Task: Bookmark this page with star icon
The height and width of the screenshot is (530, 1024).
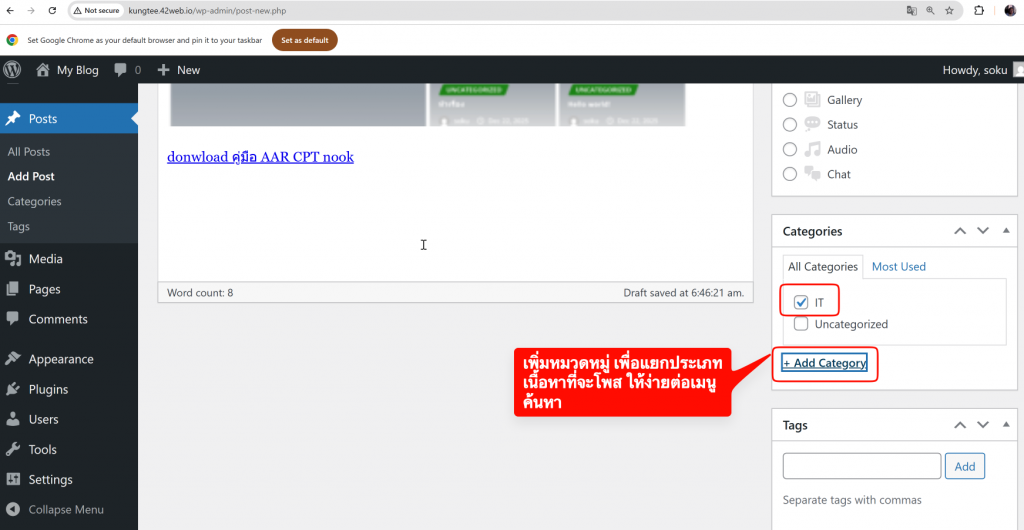Action: point(949,10)
